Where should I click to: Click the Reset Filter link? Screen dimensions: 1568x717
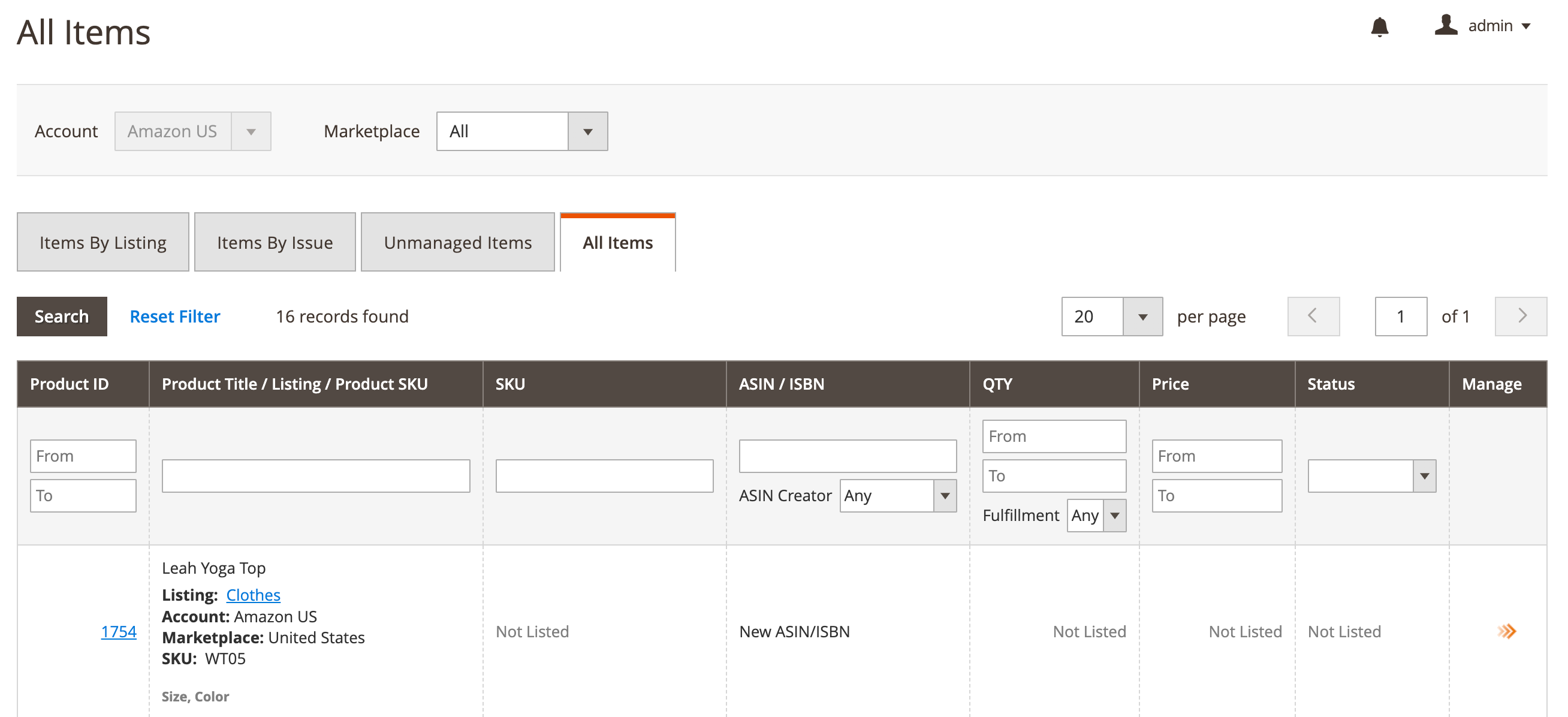tap(174, 317)
